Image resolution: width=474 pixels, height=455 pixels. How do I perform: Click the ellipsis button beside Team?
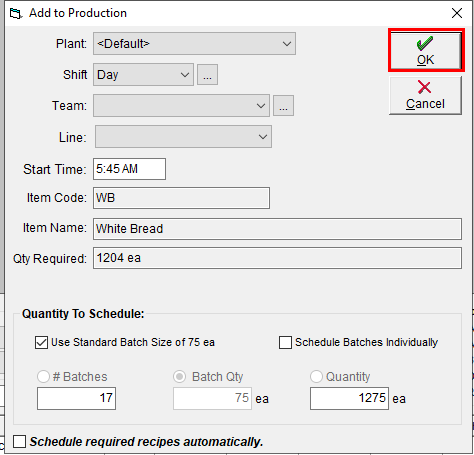[x=283, y=106]
